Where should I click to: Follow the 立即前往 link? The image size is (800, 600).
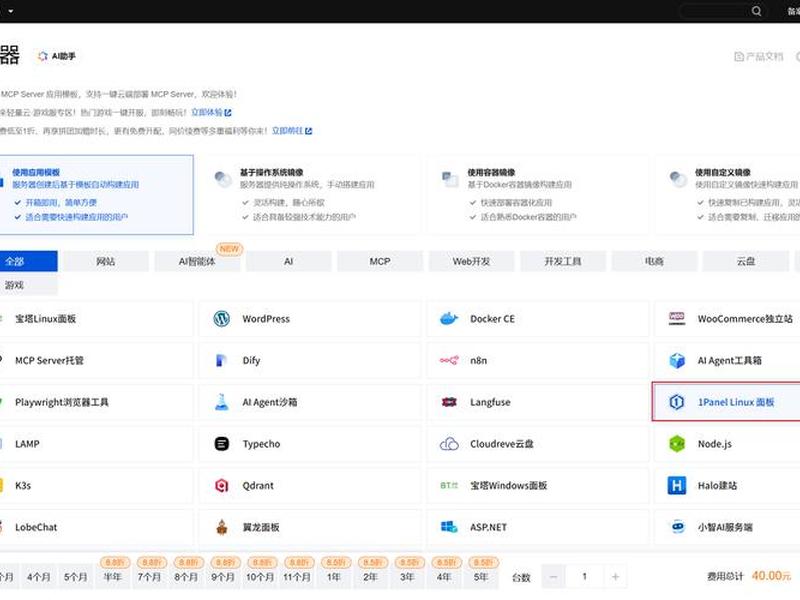(291, 131)
